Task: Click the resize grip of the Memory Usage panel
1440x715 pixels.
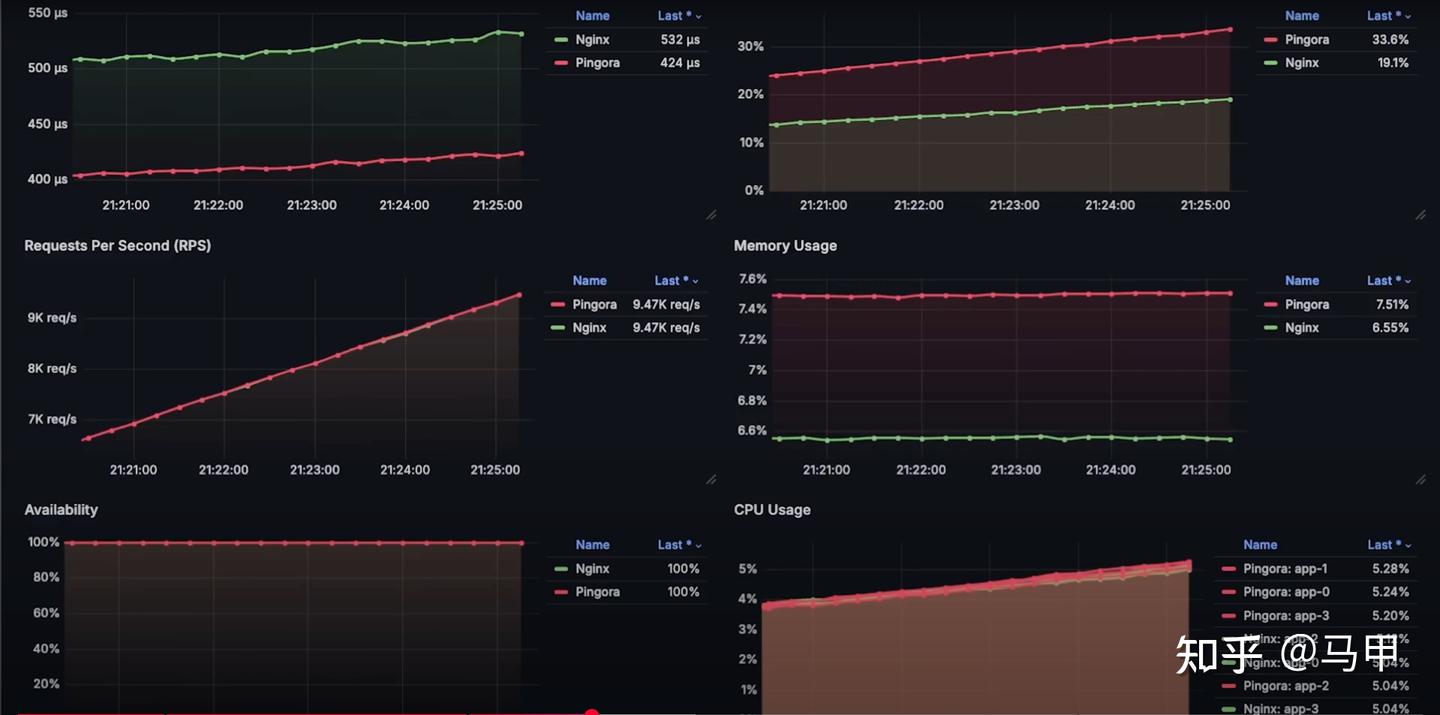Action: [1420, 479]
